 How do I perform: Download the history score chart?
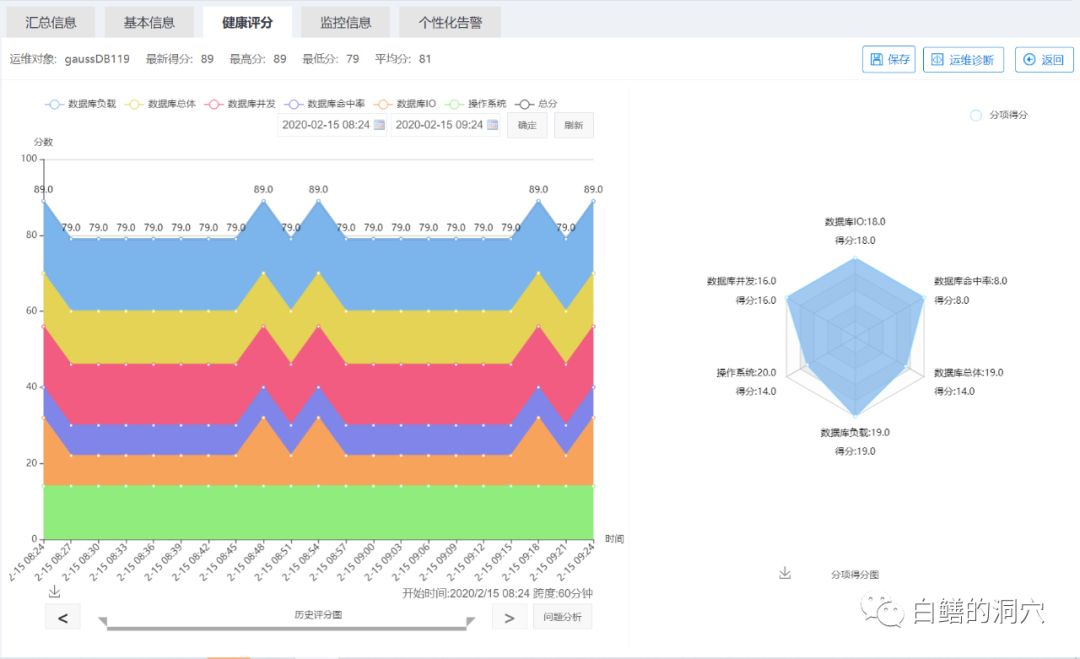54,592
